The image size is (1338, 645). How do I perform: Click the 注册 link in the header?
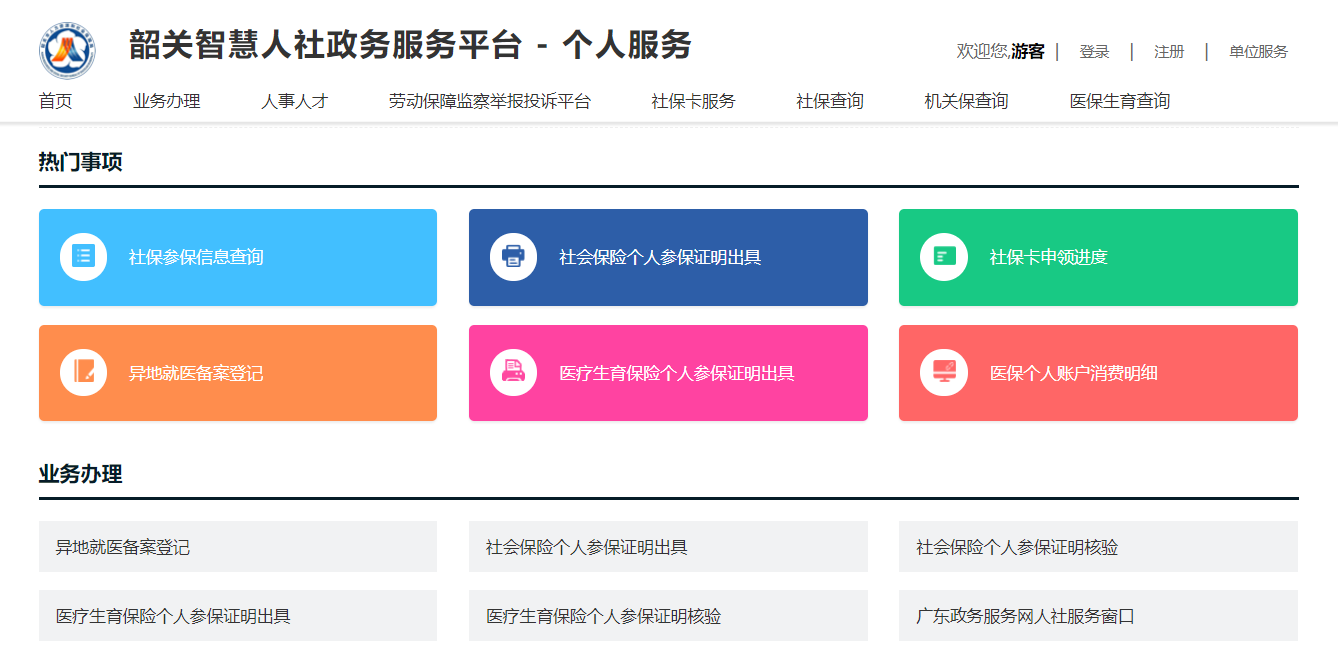pyautogui.click(x=1168, y=52)
